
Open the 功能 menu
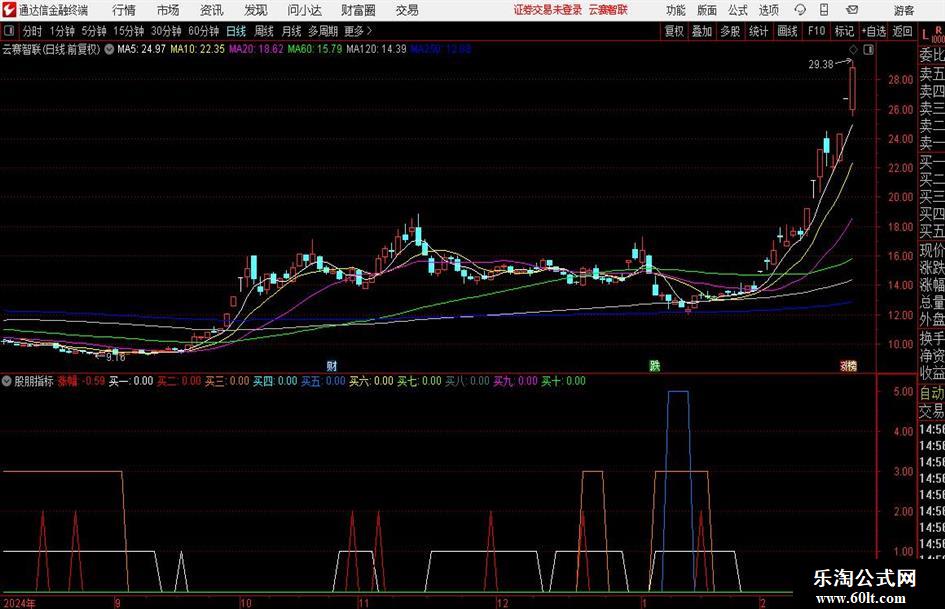coord(676,10)
